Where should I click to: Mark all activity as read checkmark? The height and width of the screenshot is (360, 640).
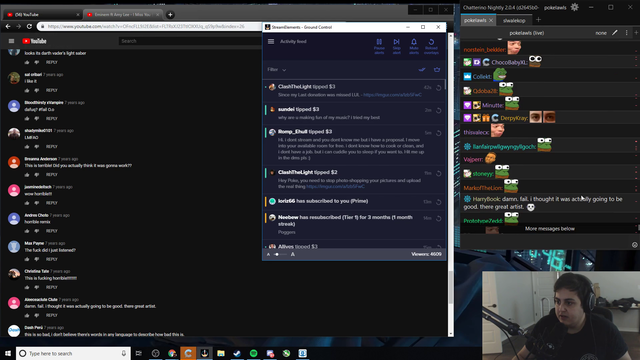coord(422,70)
